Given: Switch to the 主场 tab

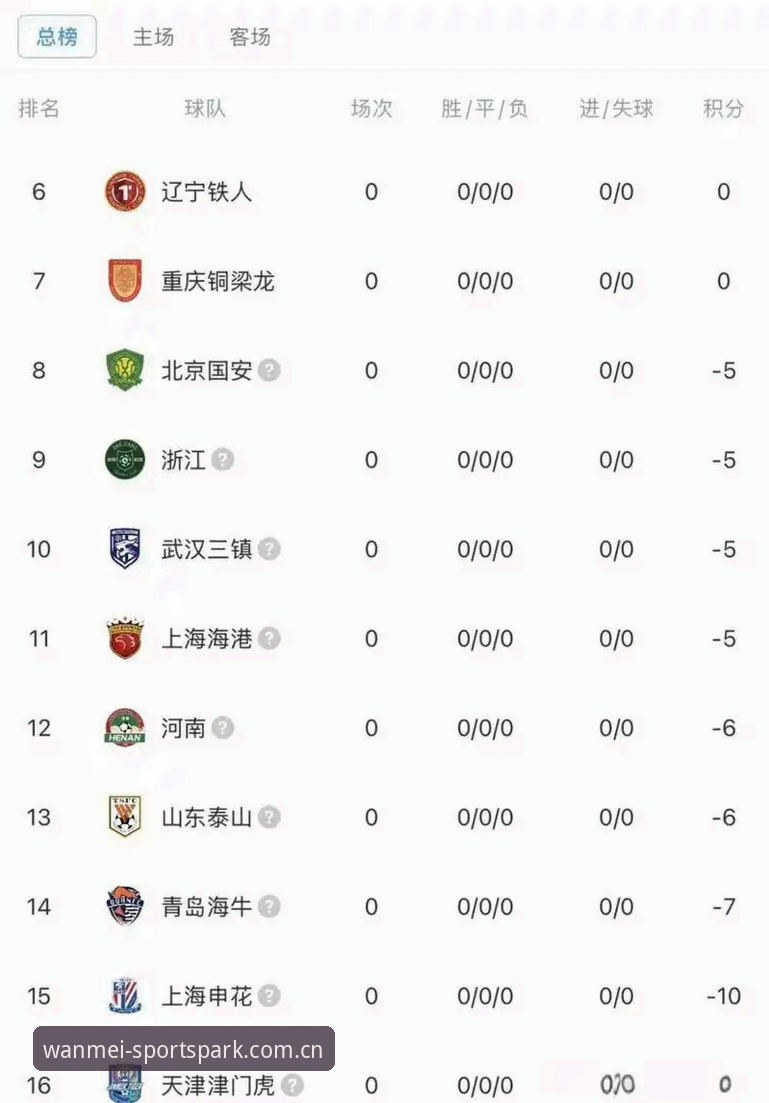Looking at the screenshot, I should click(x=153, y=37).
